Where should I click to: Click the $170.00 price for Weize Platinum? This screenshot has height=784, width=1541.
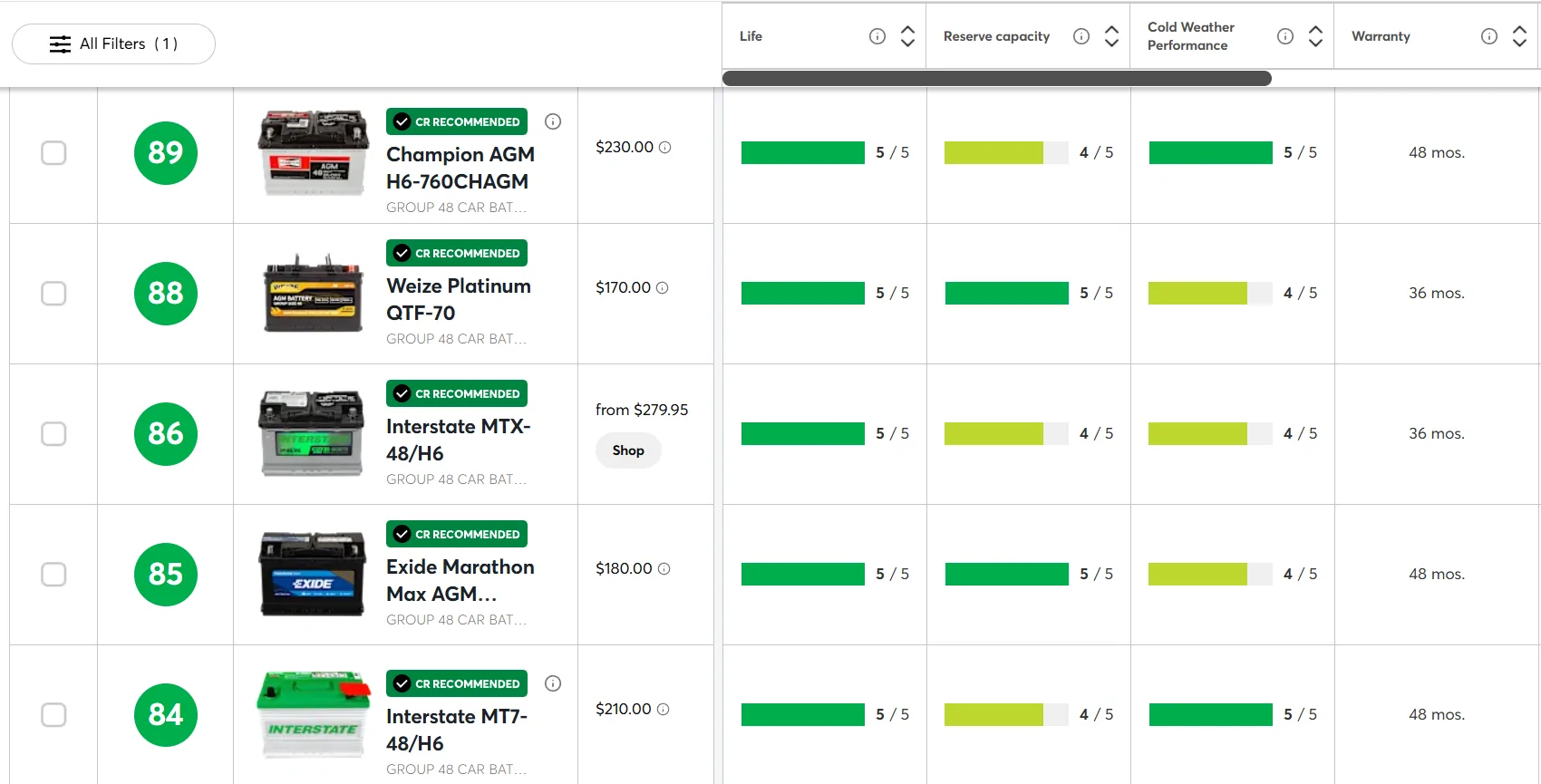[624, 287]
